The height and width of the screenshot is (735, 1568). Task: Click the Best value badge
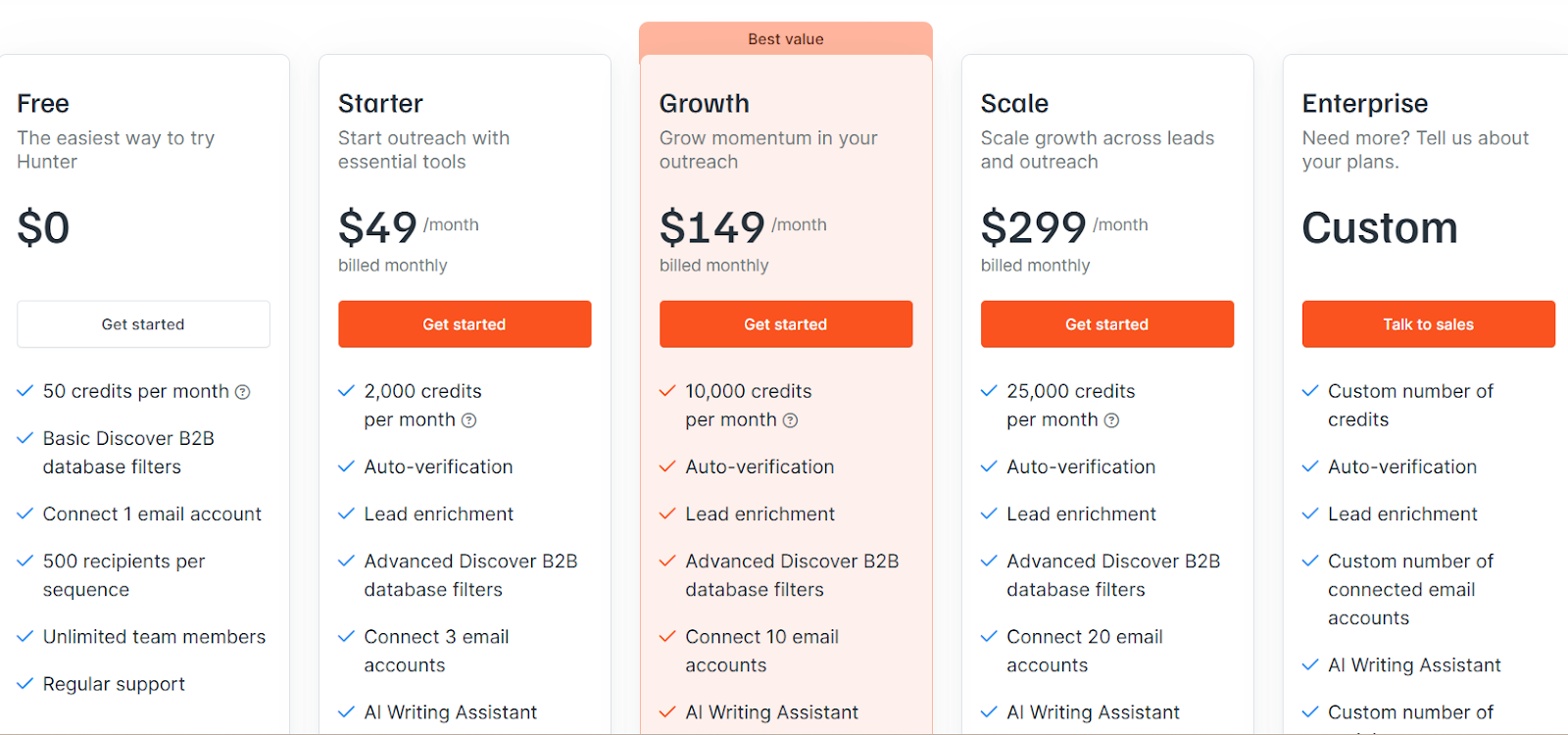pyautogui.click(x=786, y=39)
